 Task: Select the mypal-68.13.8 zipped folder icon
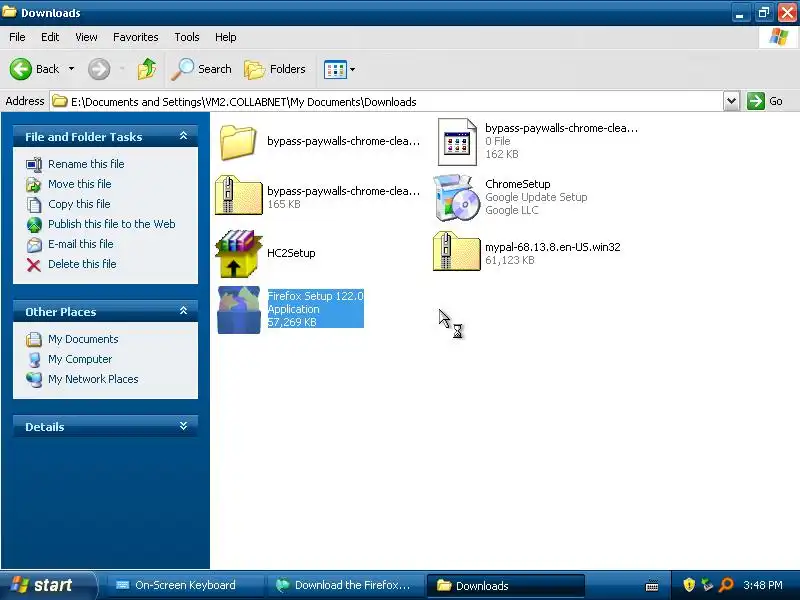457,252
